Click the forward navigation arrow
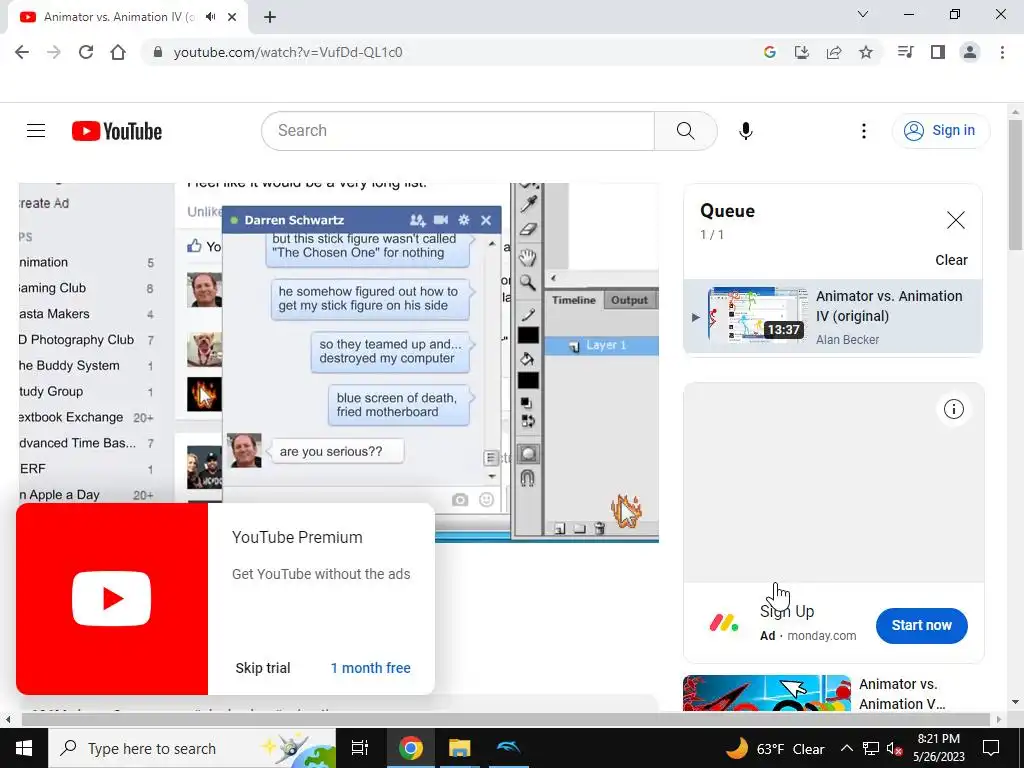 (x=54, y=52)
